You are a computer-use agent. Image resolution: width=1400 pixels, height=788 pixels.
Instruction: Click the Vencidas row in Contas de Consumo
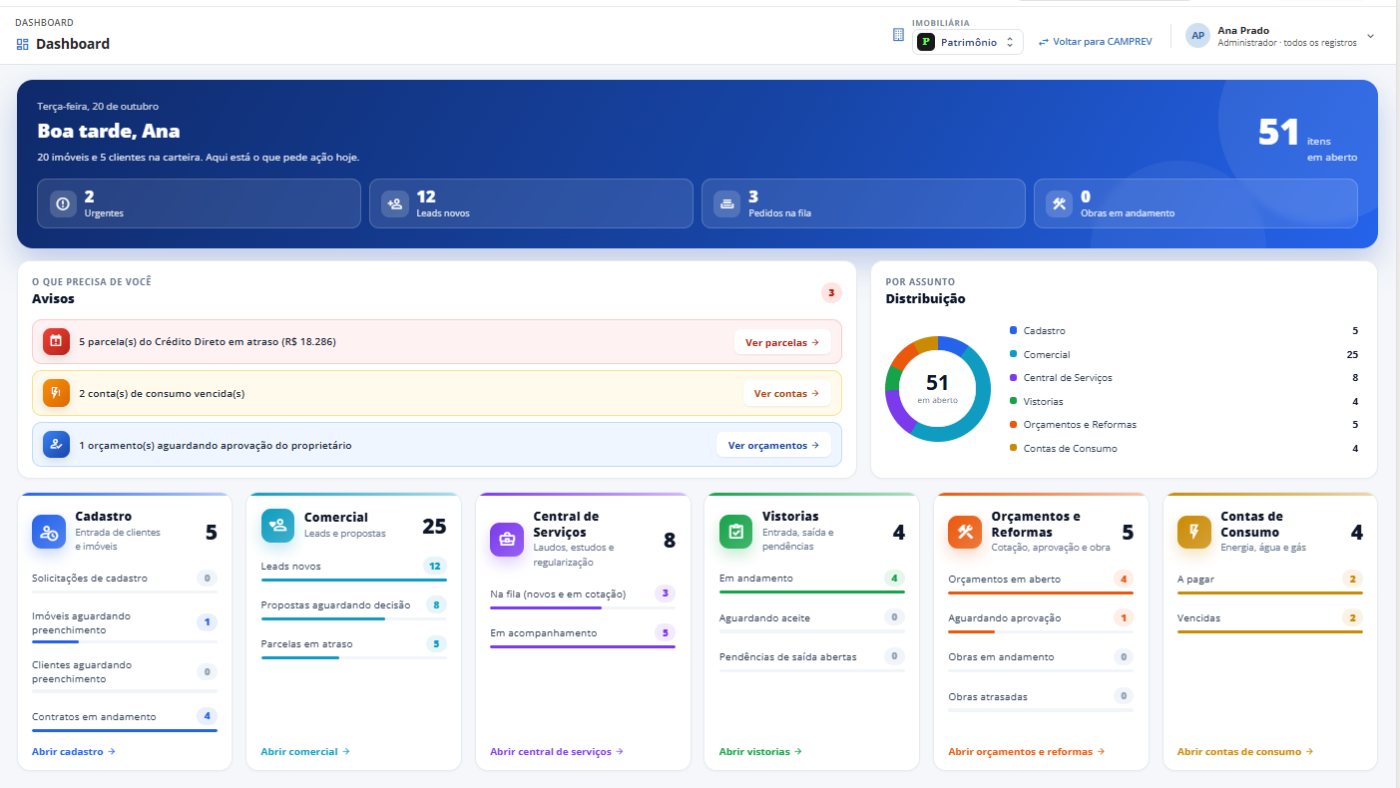pyautogui.click(x=1270, y=620)
